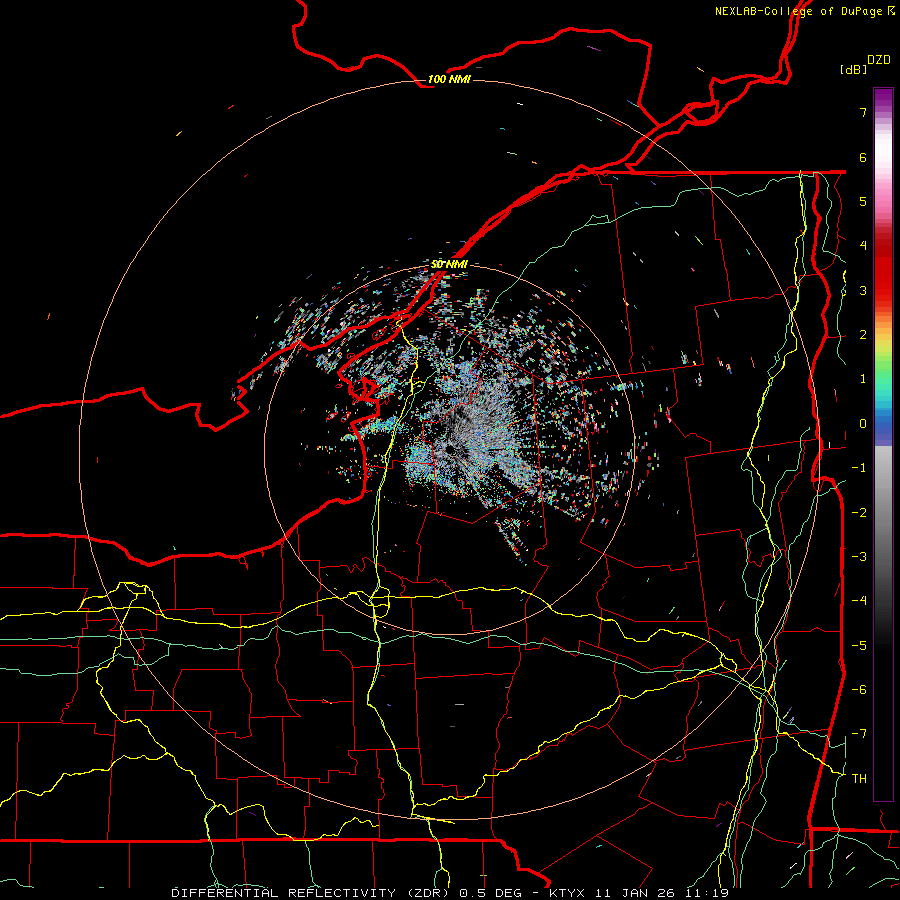Viewport: 900px width, 900px height.
Task: Click the 2 value on the scale
Action: (x=863, y=335)
